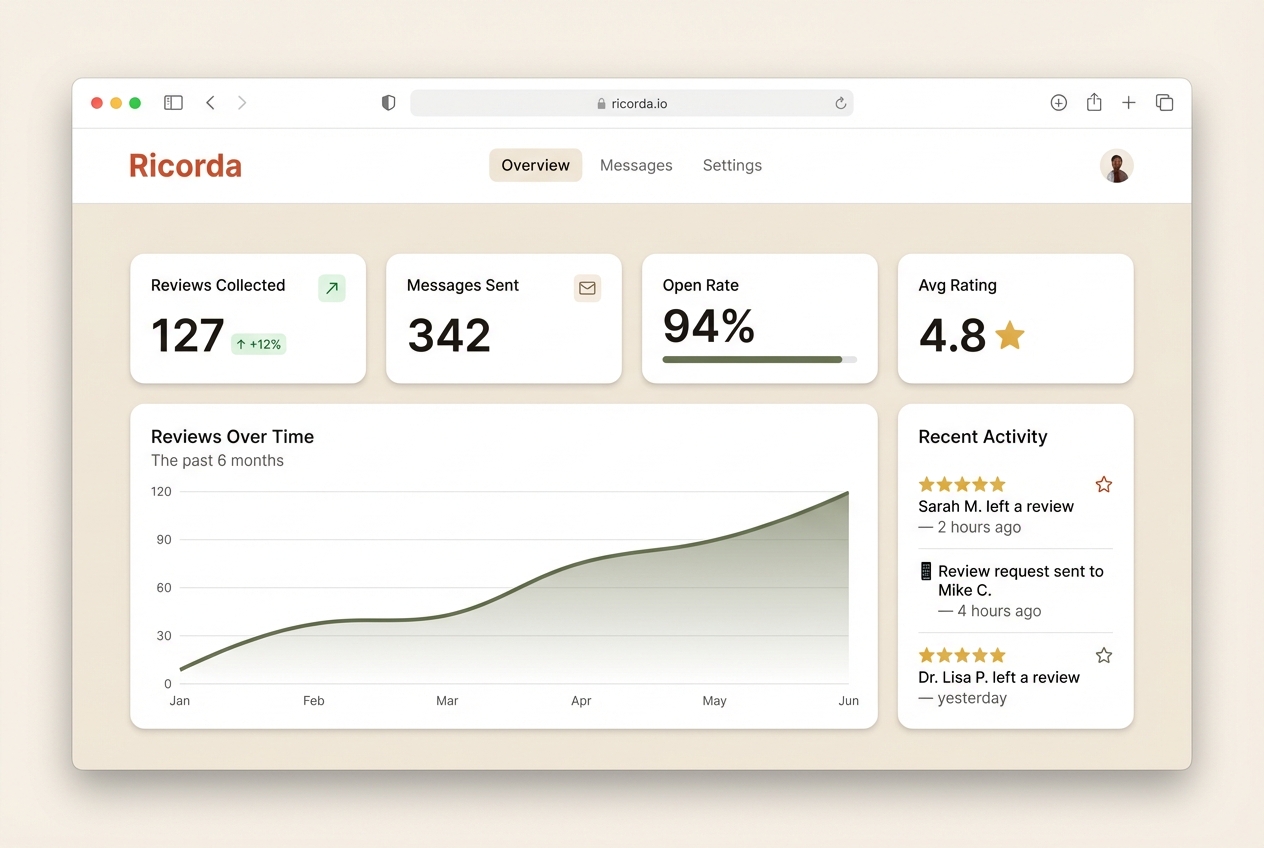Viewport: 1264px width, 848px height.
Task: Click the green upward arrow on Reviews Collected
Action: 331,288
